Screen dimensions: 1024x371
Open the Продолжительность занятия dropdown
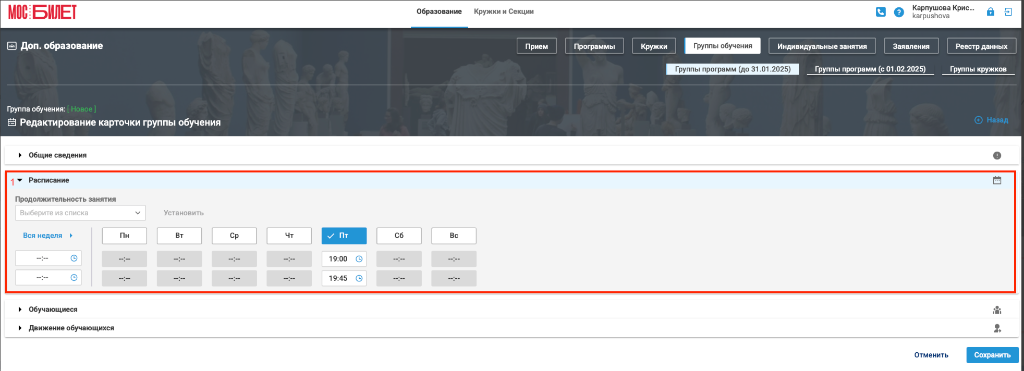(x=80, y=213)
